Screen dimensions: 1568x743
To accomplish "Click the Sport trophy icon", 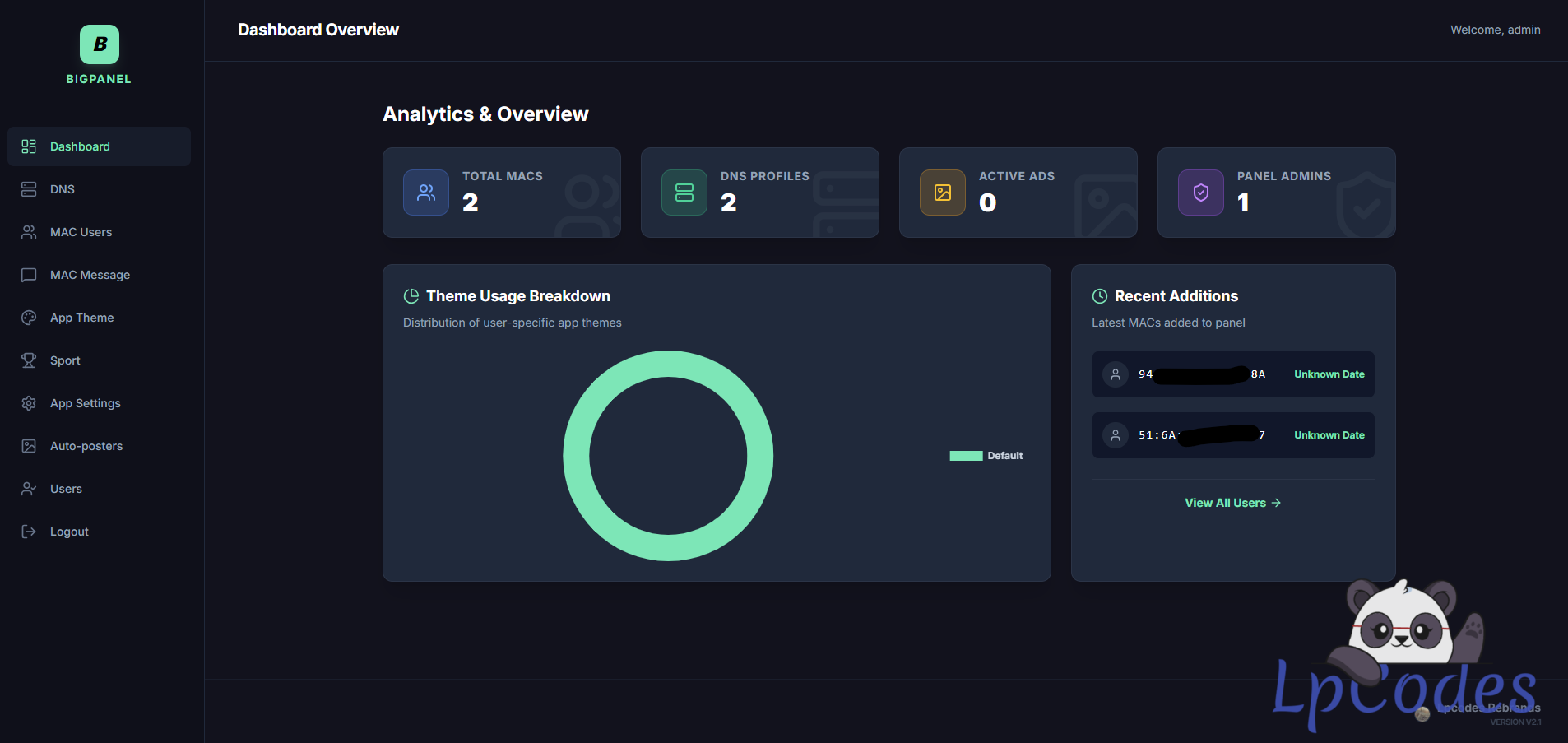I will pos(29,360).
